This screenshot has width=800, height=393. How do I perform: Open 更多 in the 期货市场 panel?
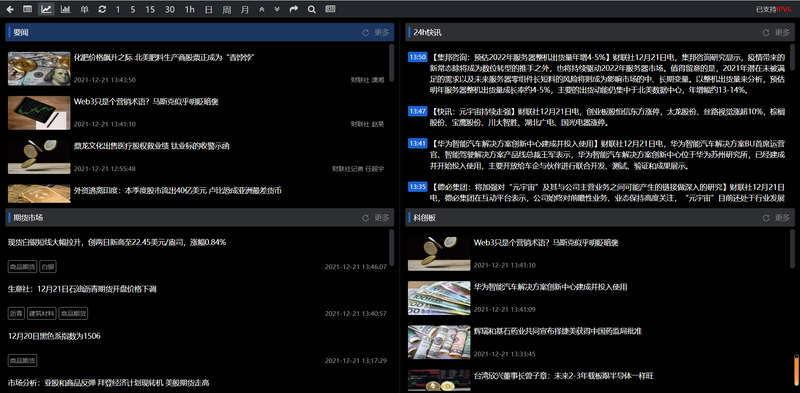point(382,217)
